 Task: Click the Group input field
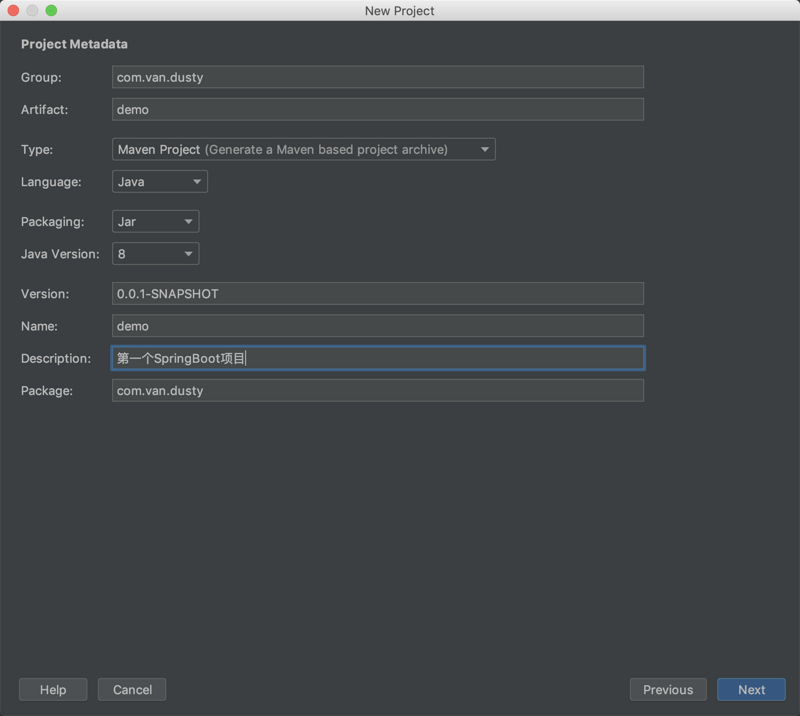point(377,77)
